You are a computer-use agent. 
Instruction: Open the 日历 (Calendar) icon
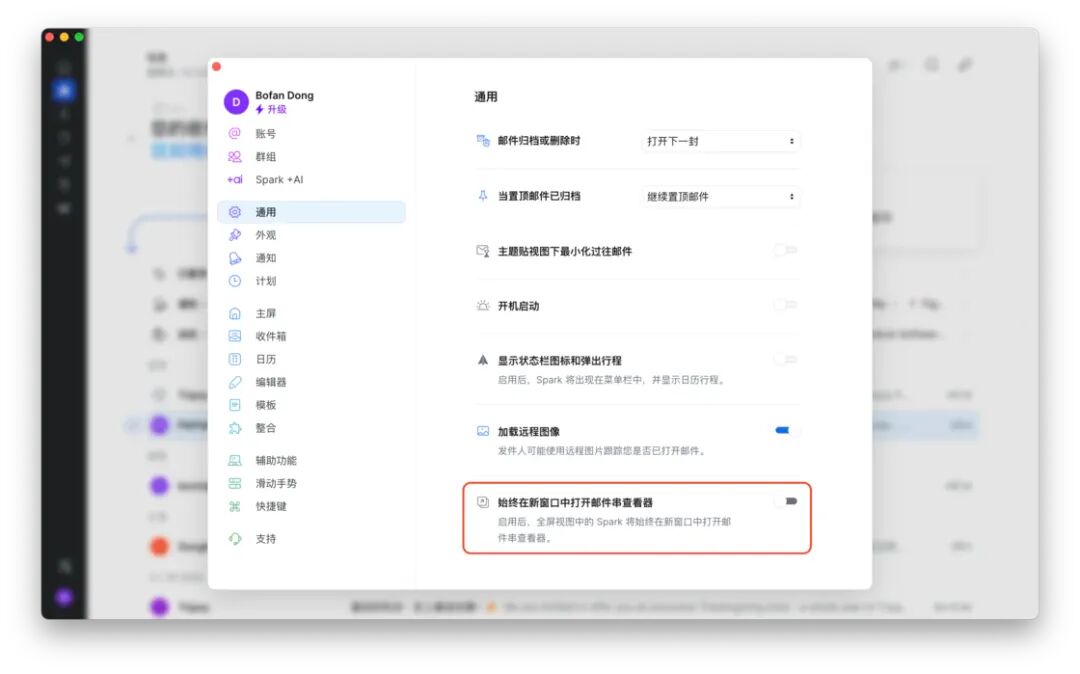[234, 359]
